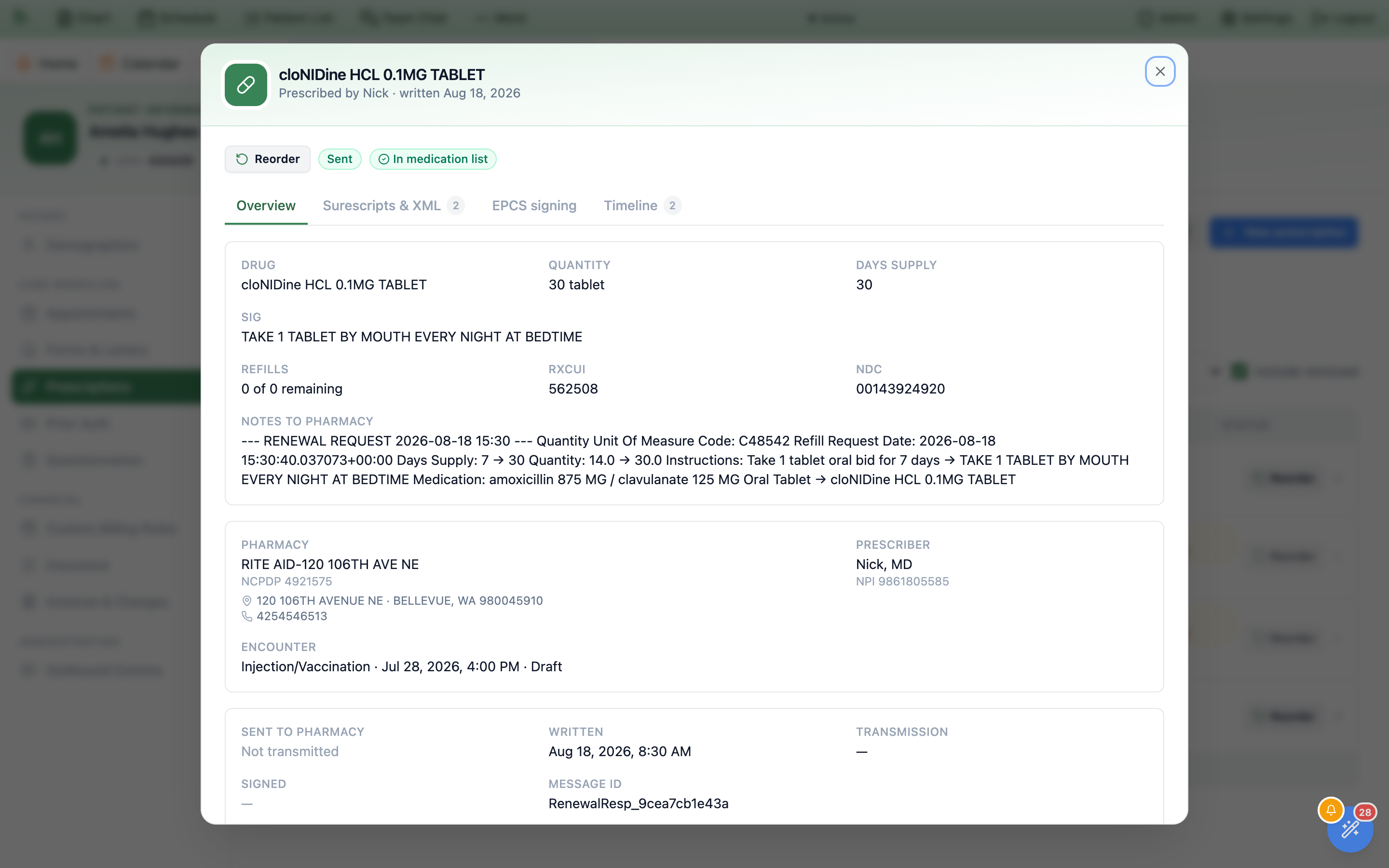Click 'NPI 9861805585'

pyautogui.click(x=902, y=582)
